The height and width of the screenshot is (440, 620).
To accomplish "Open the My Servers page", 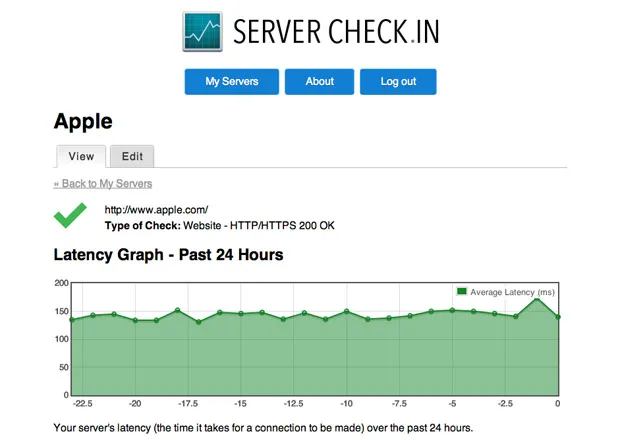I will click(x=232, y=81).
